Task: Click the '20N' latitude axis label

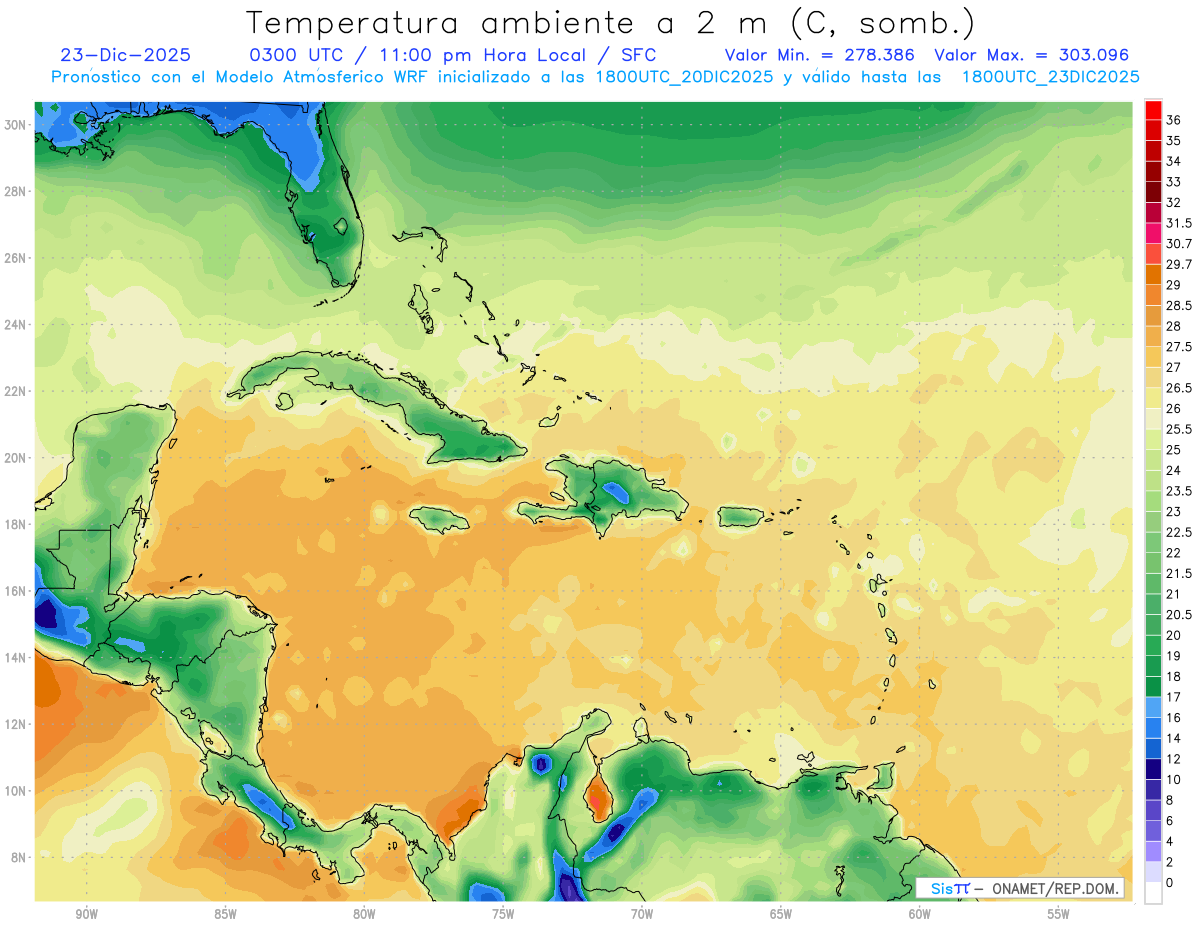Action: pyautogui.click(x=16, y=458)
